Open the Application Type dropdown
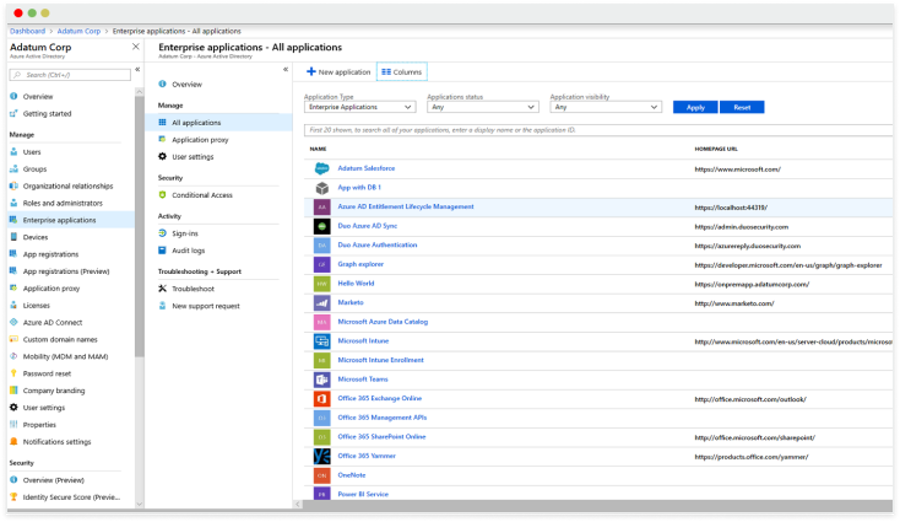Image resolution: width=900 pixels, height=521 pixels. [x=359, y=107]
